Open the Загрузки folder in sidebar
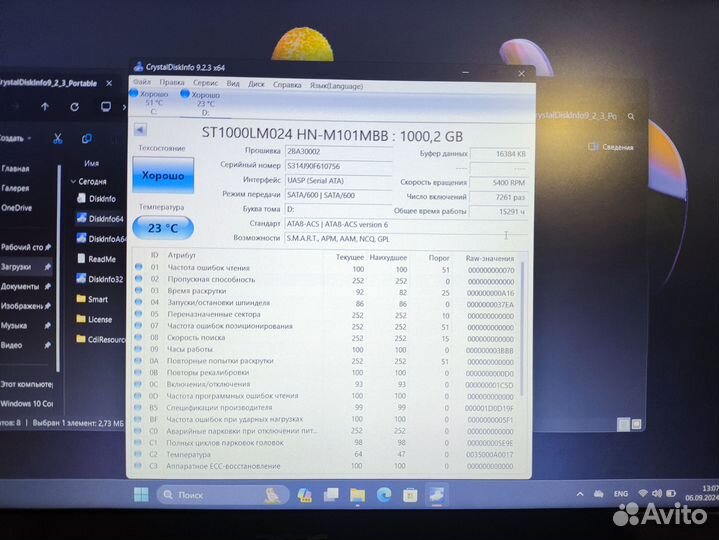This screenshot has height=540, width=719. [x=16, y=267]
